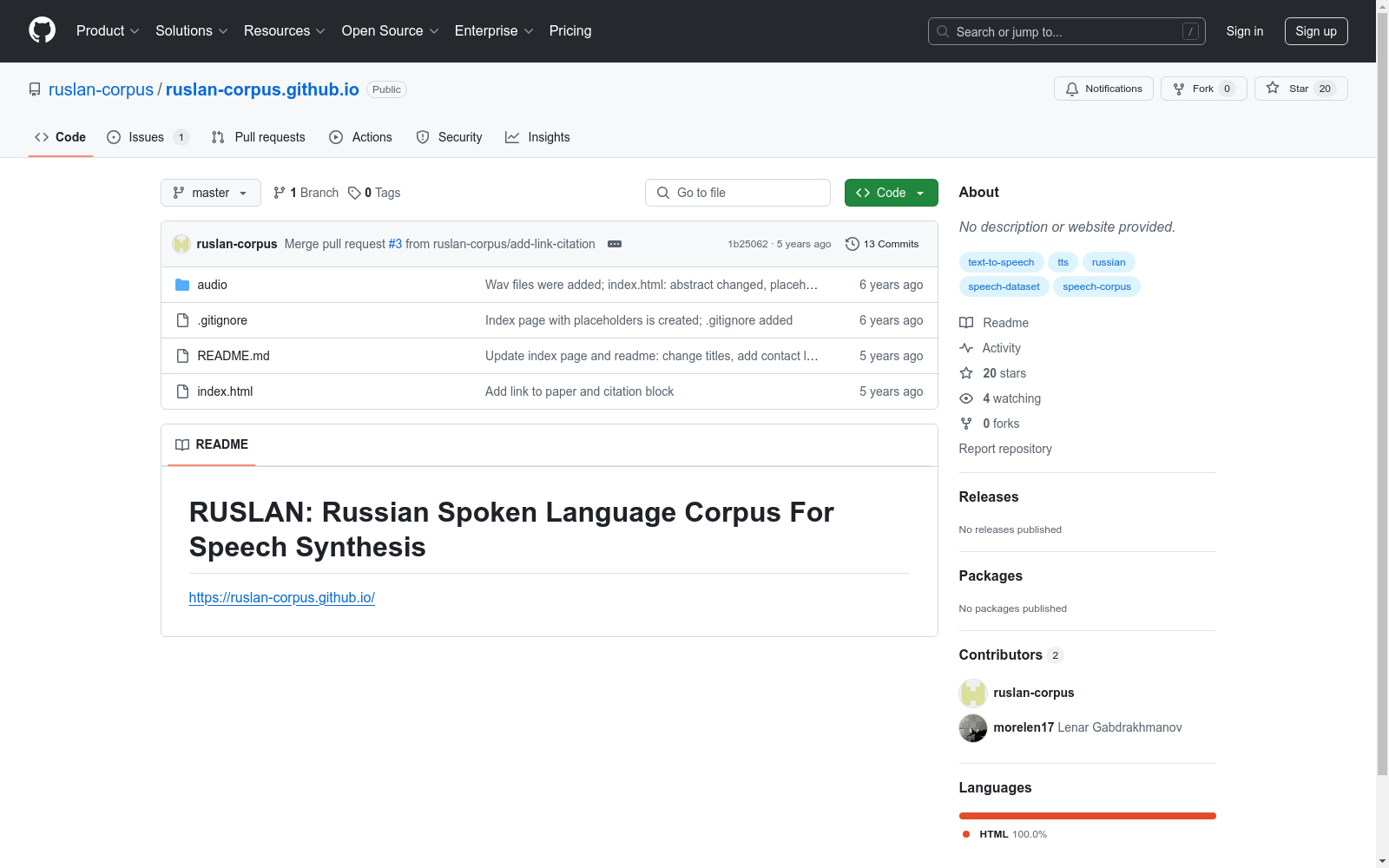The width and height of the screenshot is (1389, 868).
Task: Open the Solutions dropdown menu
Action: (192, 30)
